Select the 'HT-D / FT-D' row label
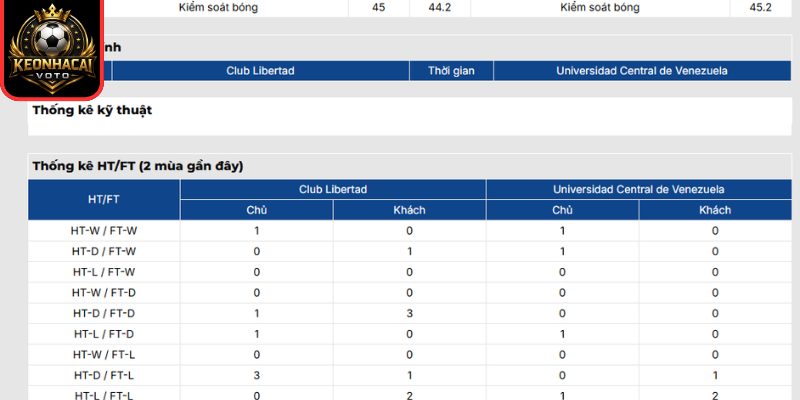The image size is (800, 400). pos(104,313)
